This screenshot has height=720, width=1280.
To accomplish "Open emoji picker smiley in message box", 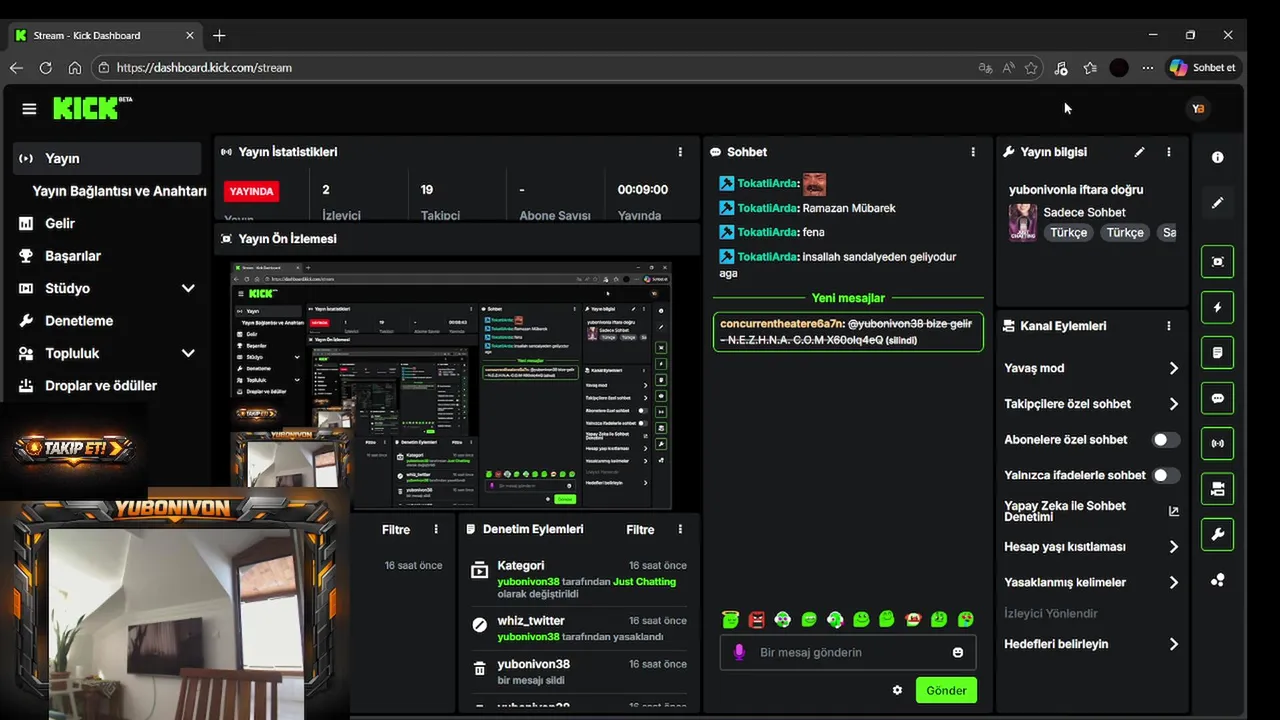I will coord(958,652).
